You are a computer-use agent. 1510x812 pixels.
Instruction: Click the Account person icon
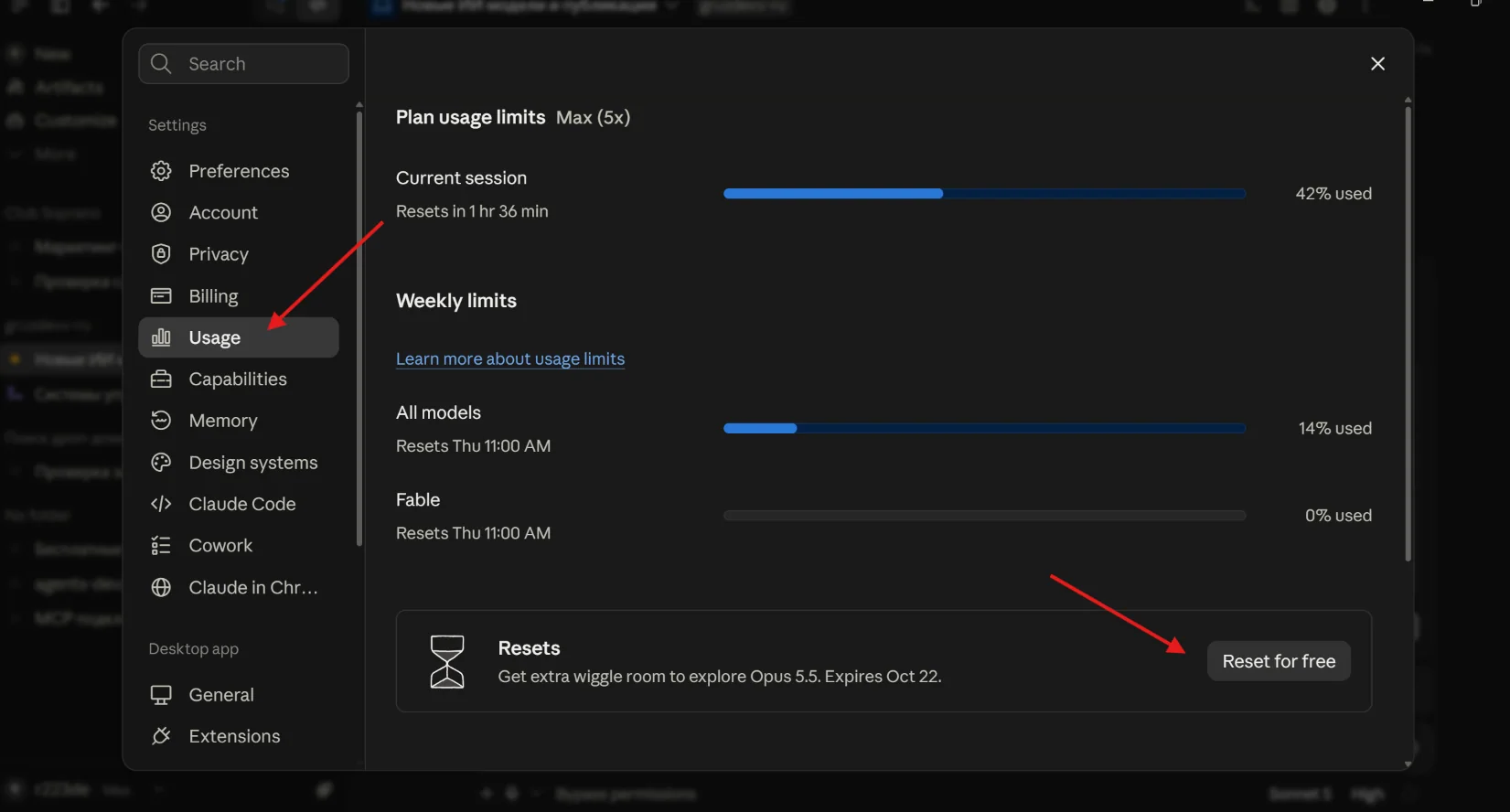coord(161,212)
